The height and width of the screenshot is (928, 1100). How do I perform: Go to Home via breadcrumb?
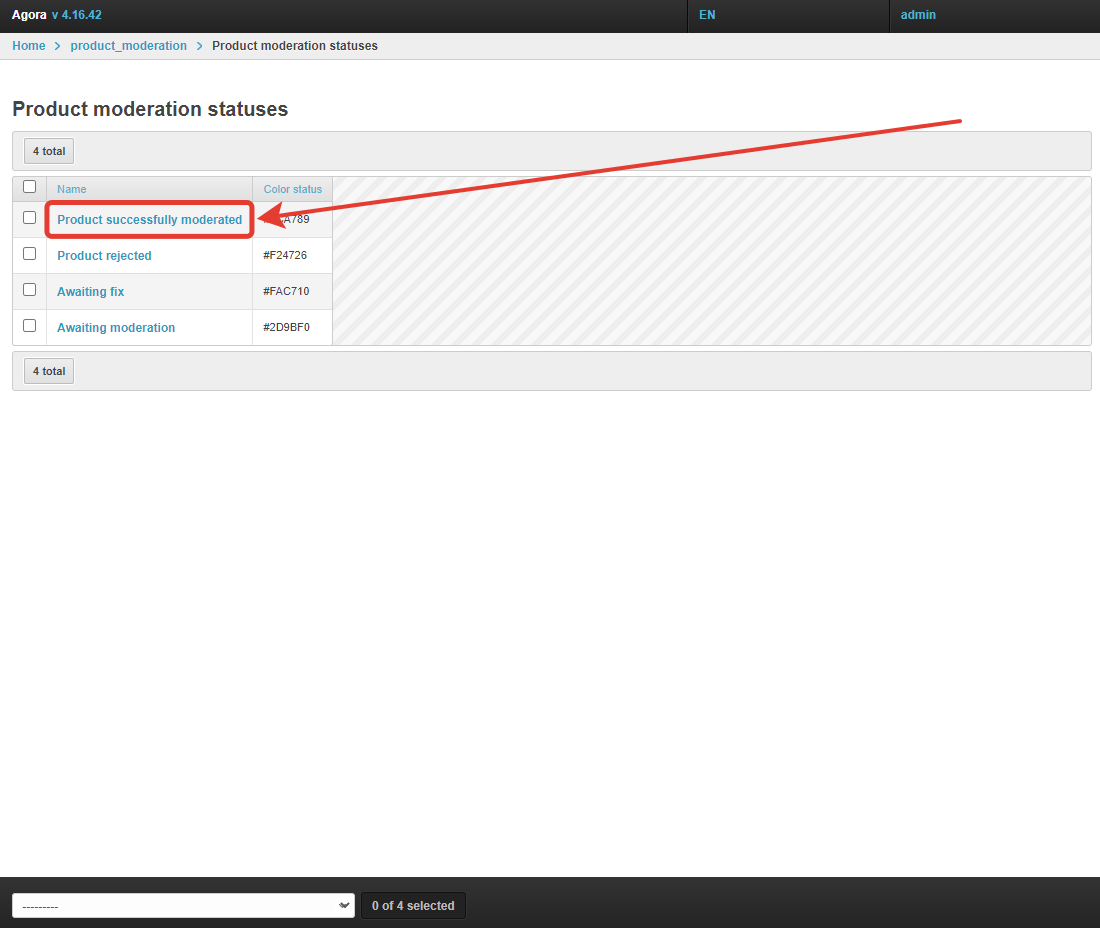(29, 46)
